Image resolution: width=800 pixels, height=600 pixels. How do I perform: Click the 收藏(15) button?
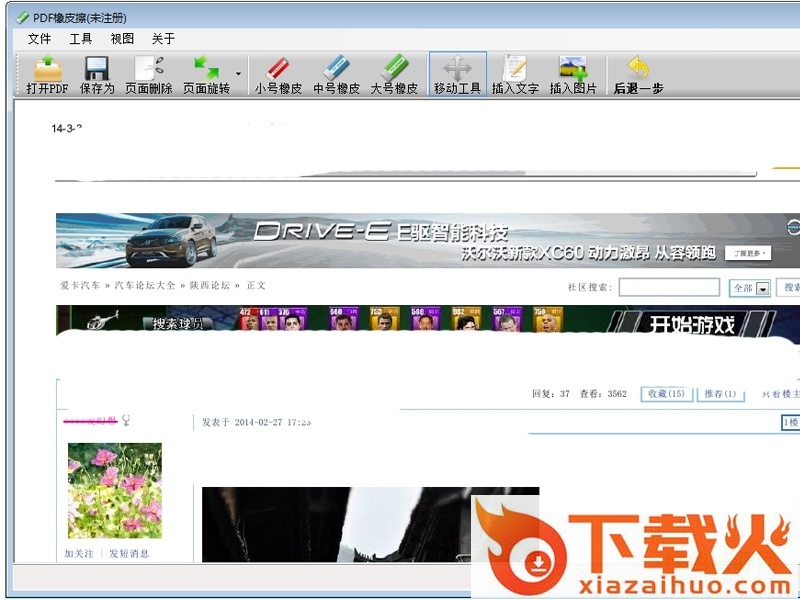click(666, 394)
